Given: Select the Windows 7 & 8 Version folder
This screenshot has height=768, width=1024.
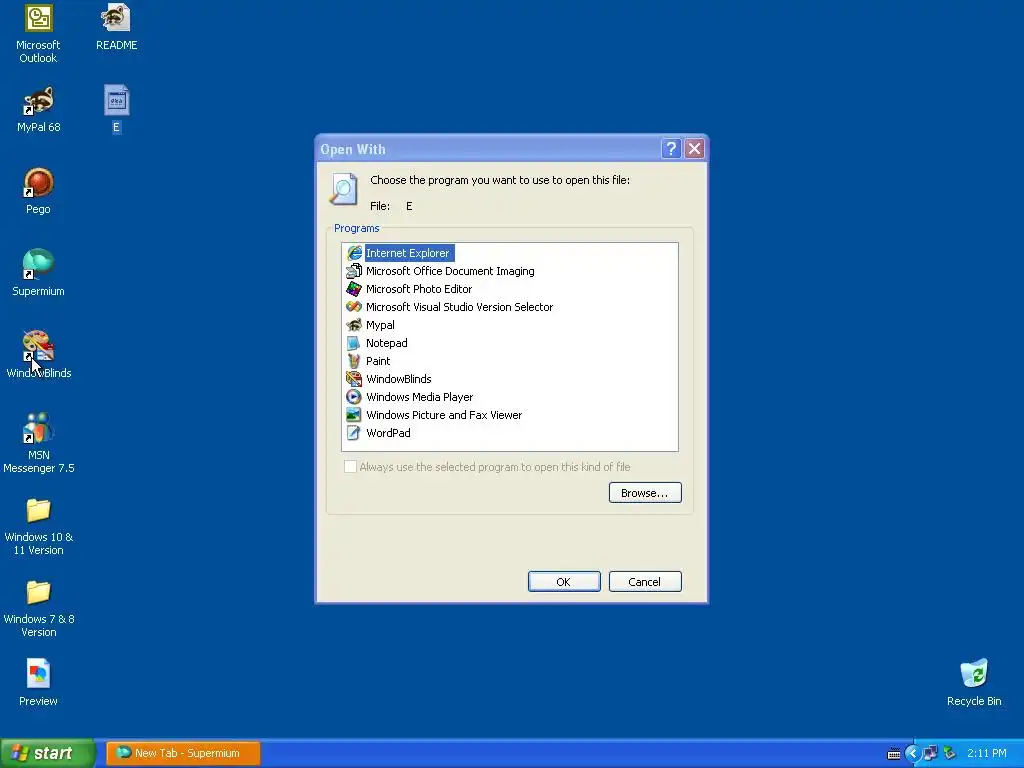Looking at the screenshot, I should pos(38,608).
